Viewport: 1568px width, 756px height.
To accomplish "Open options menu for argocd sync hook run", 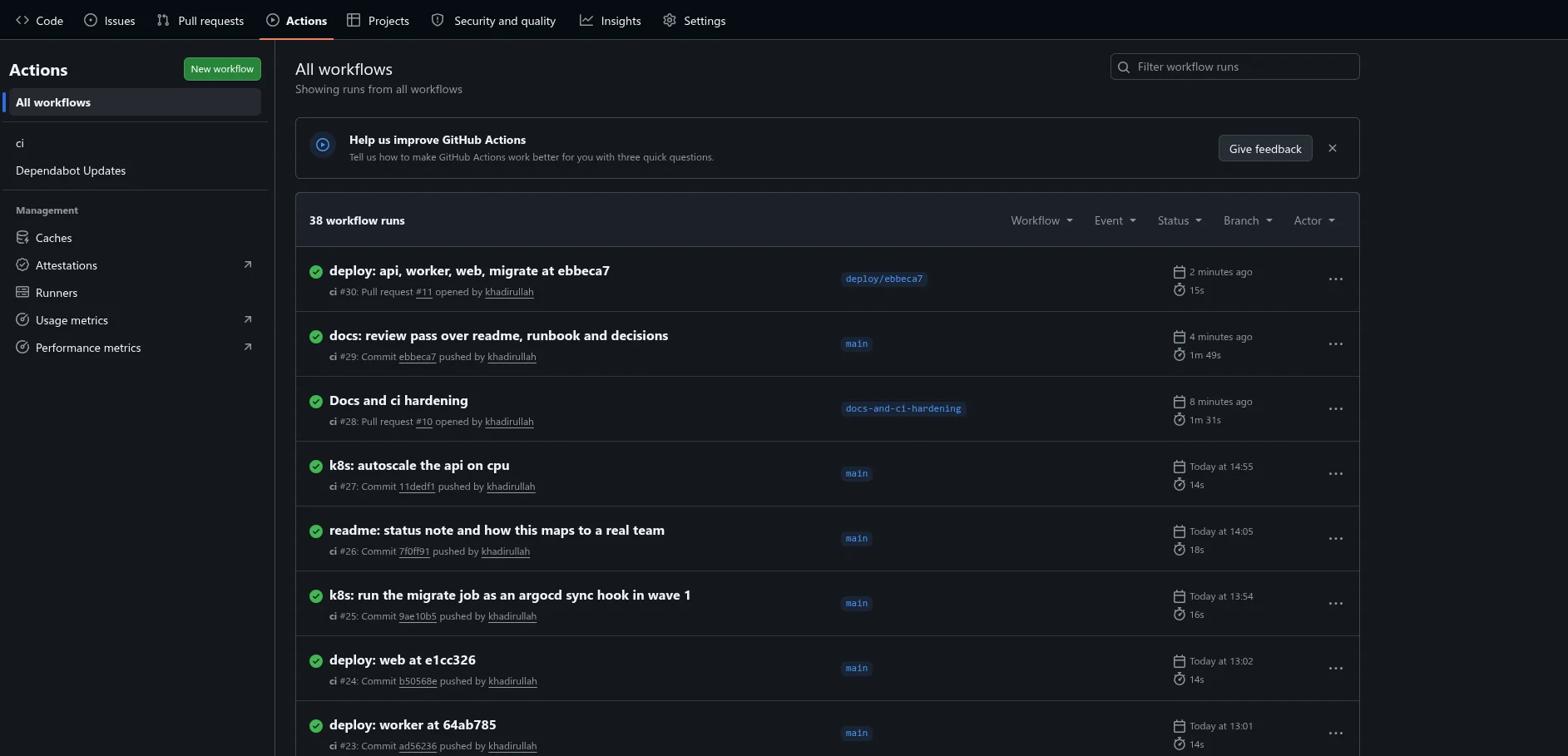I will pyautogui.click(x=1336, y=604).
